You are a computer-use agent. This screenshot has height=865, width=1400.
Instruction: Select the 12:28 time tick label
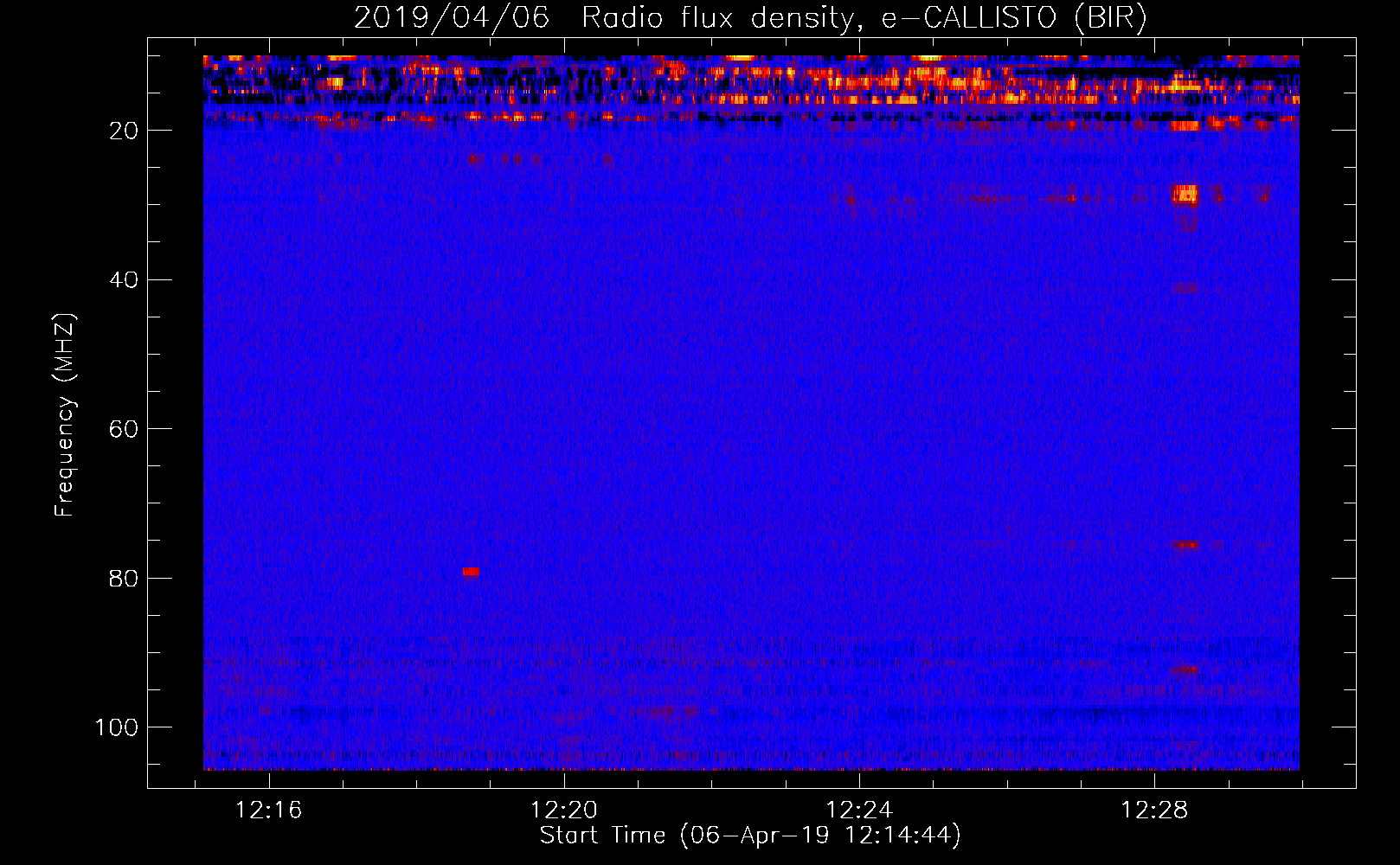click(x=1154, y=811)
